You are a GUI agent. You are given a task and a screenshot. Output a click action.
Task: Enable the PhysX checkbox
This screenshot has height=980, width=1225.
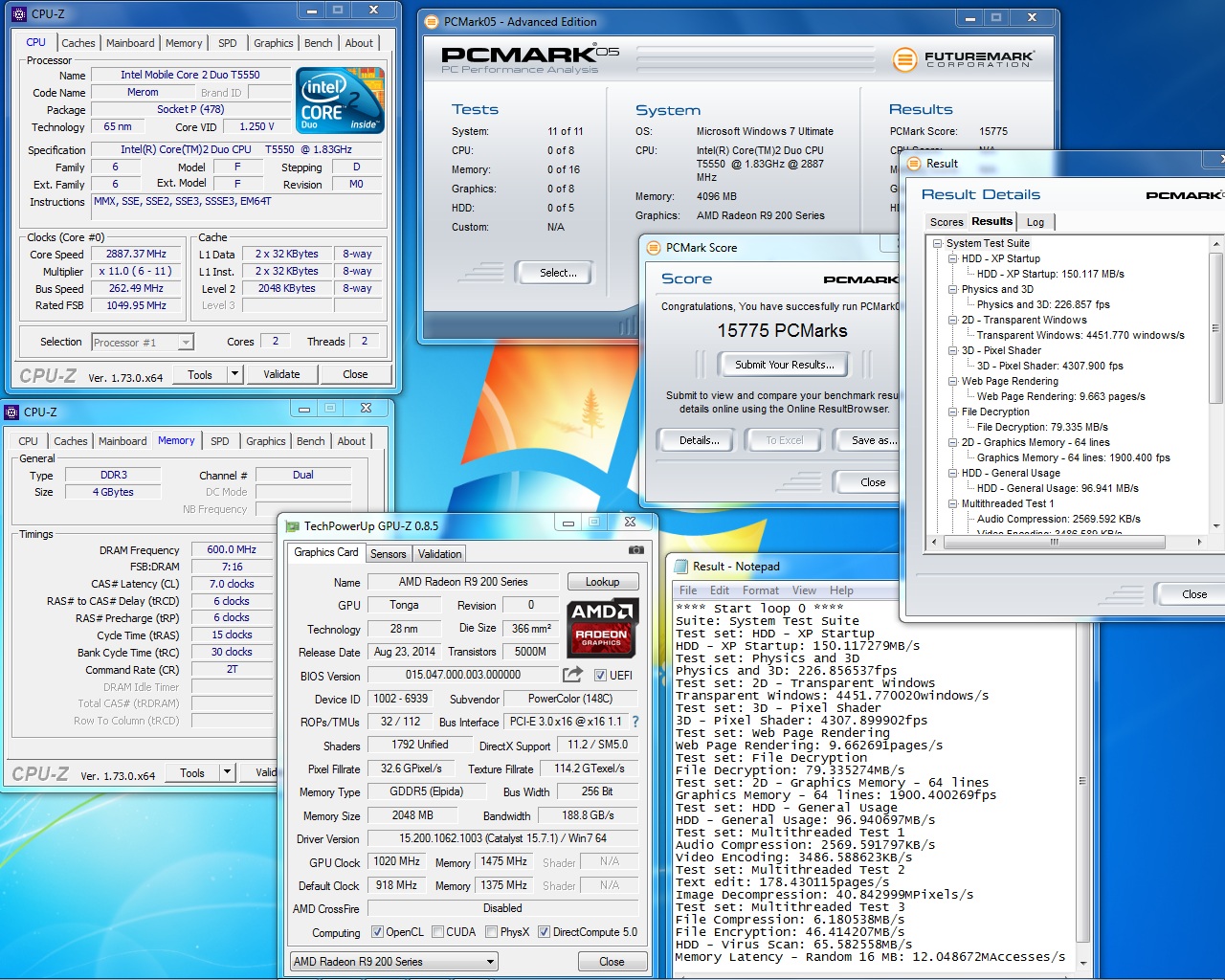pyautogui.click(x=491, y=932)
